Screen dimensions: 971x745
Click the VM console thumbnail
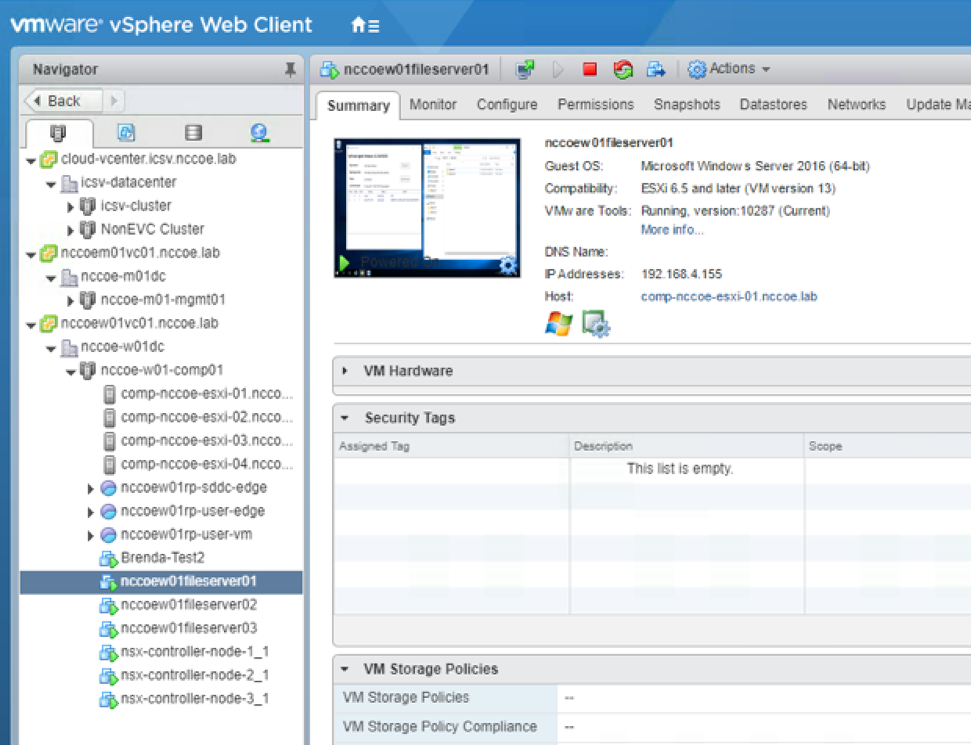pos(427,208)
